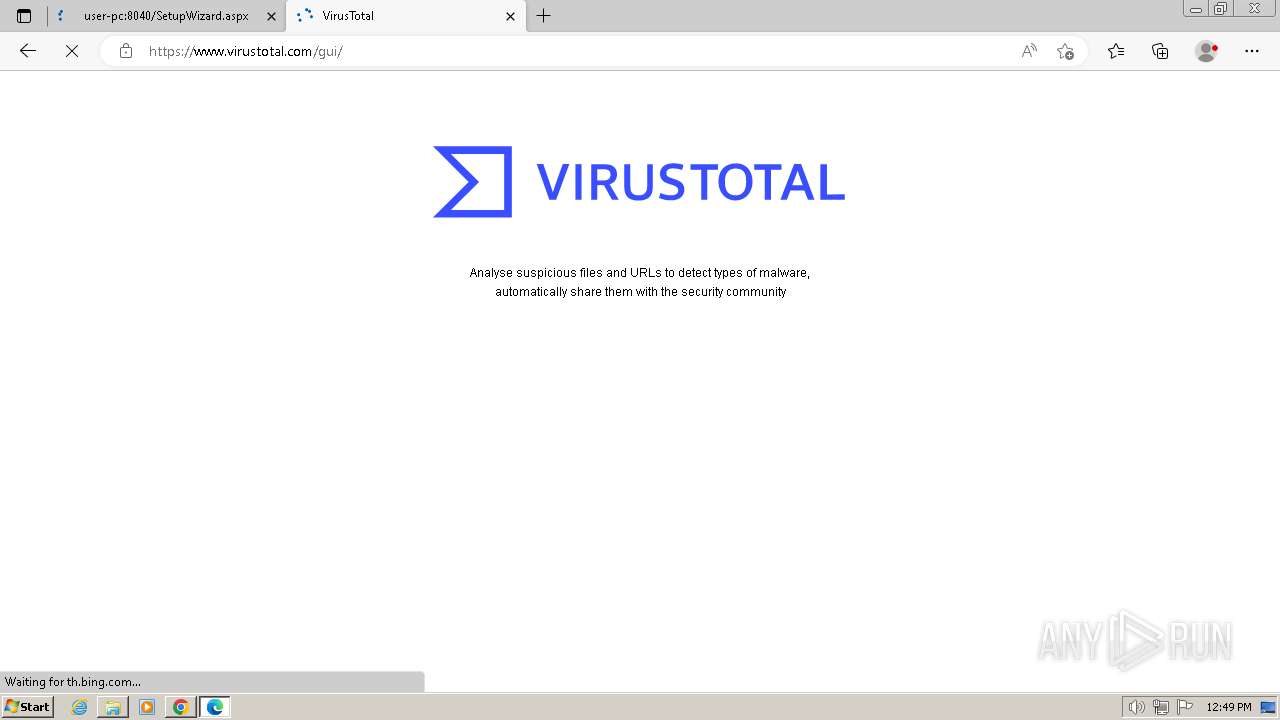Open Edge Settings and more menu
This screenshot has height=720, width=1280.
1252,51
